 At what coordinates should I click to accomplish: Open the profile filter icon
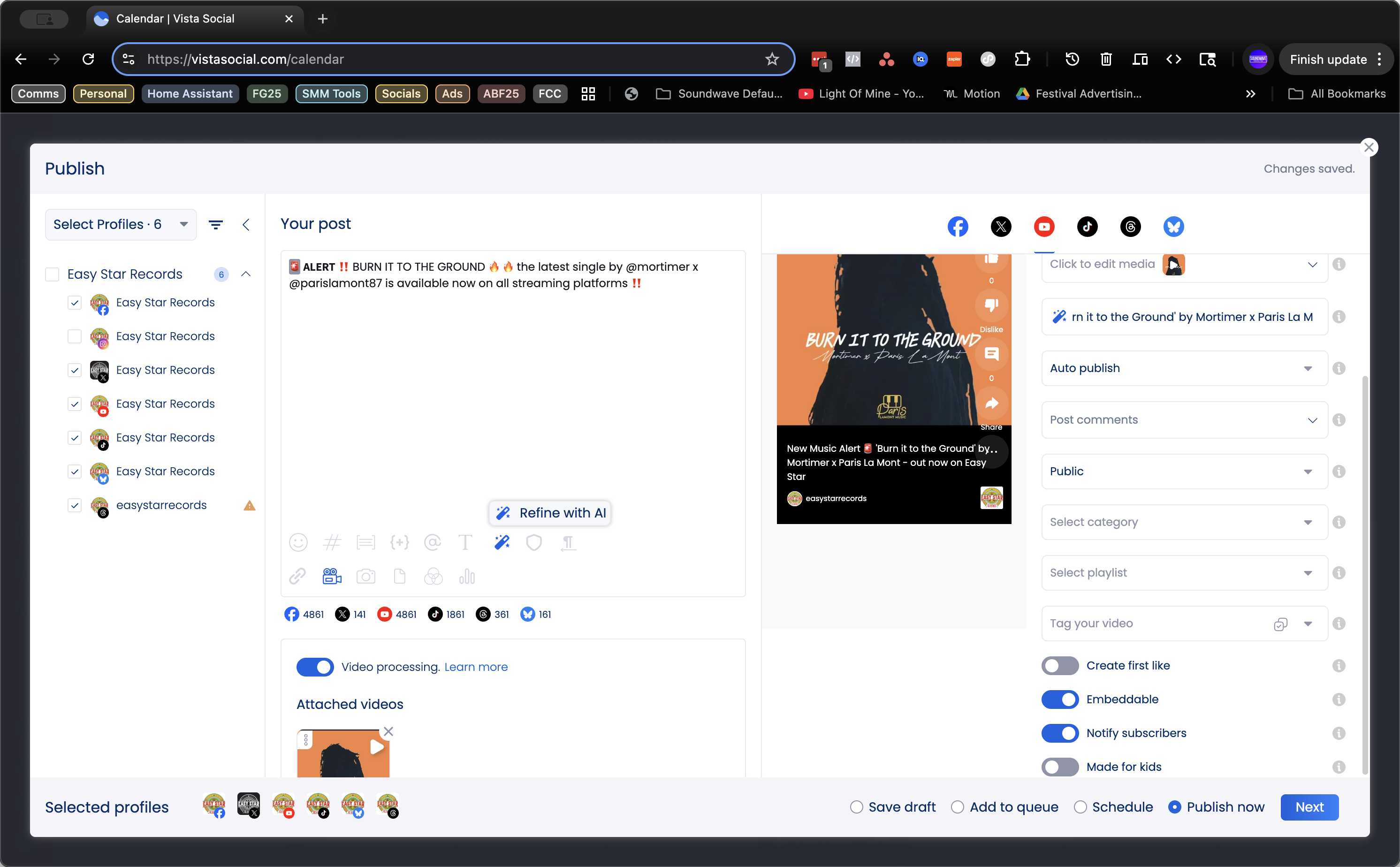[215, 225]
